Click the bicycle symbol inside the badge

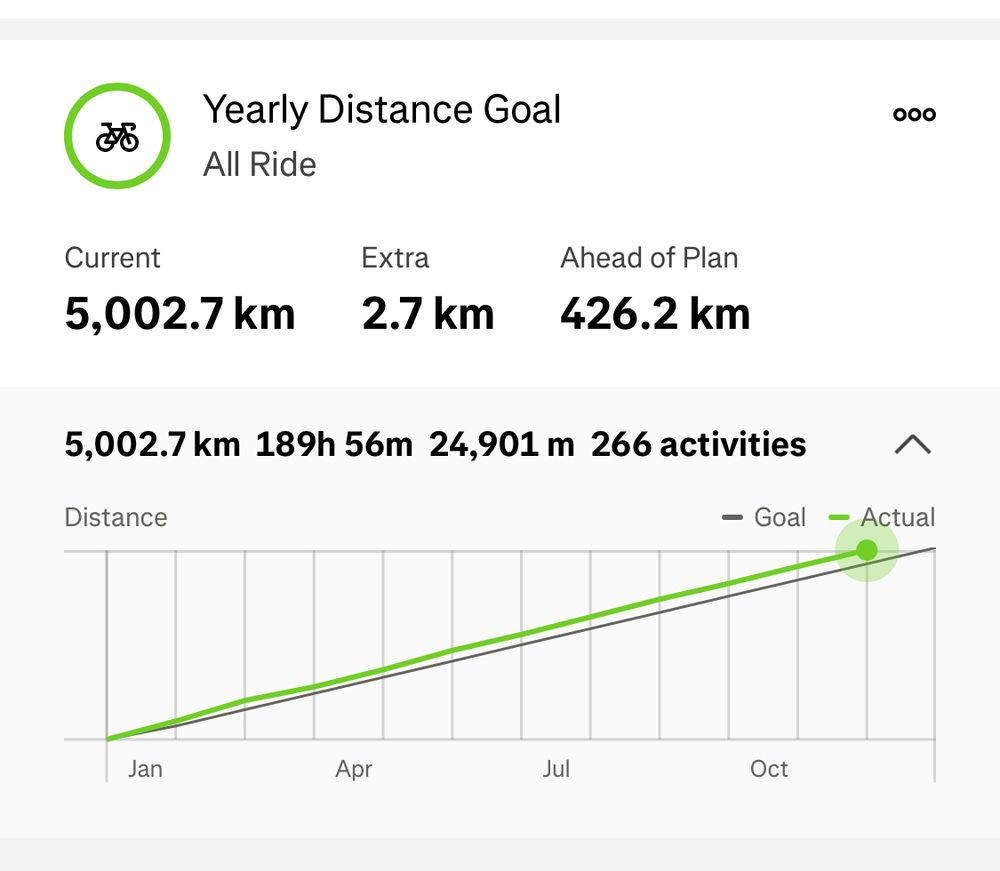(x=116, y=135)
